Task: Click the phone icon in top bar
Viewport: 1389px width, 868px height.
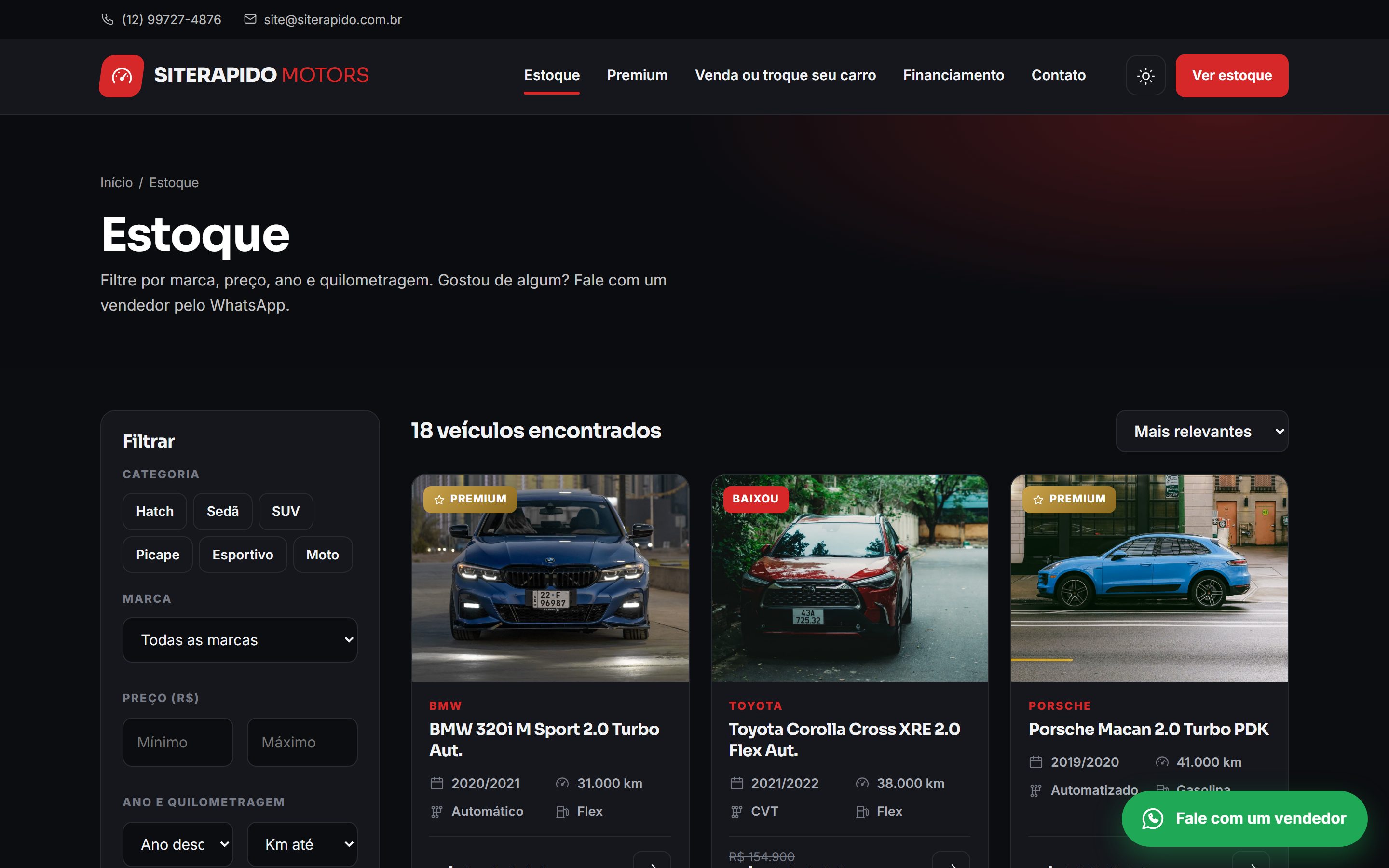Action: tap(108, 19)
